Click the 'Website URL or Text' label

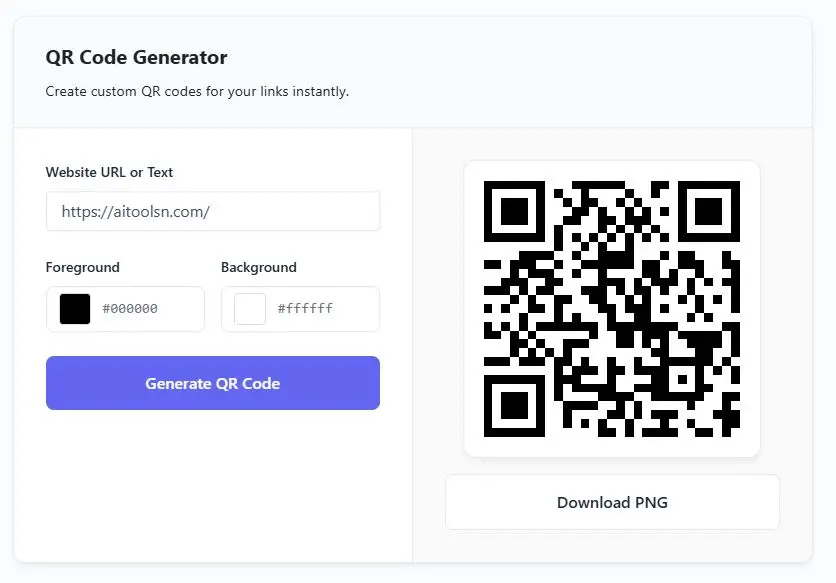pos(109,172)
